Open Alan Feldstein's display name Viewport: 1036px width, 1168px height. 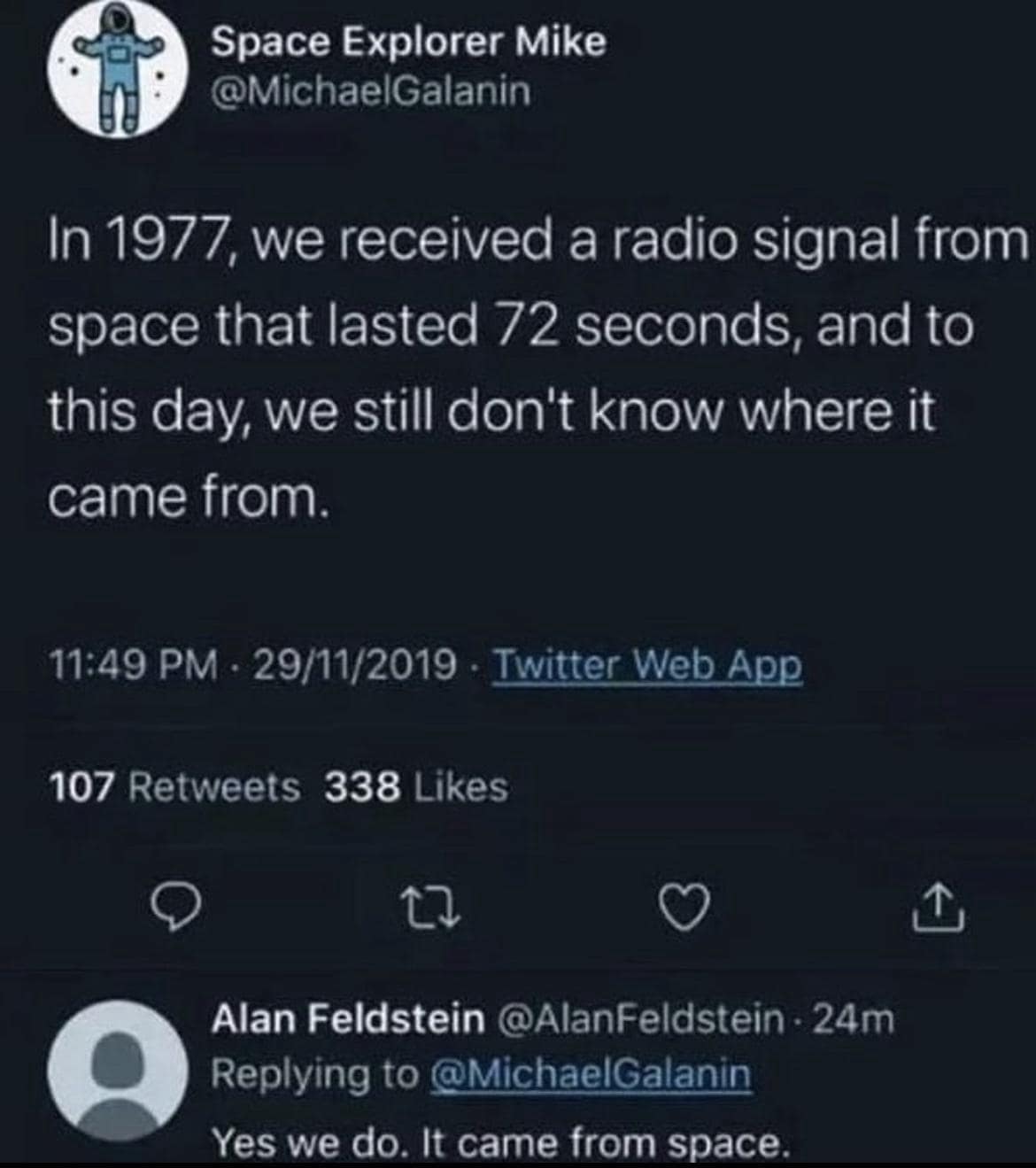point(347,1020)
